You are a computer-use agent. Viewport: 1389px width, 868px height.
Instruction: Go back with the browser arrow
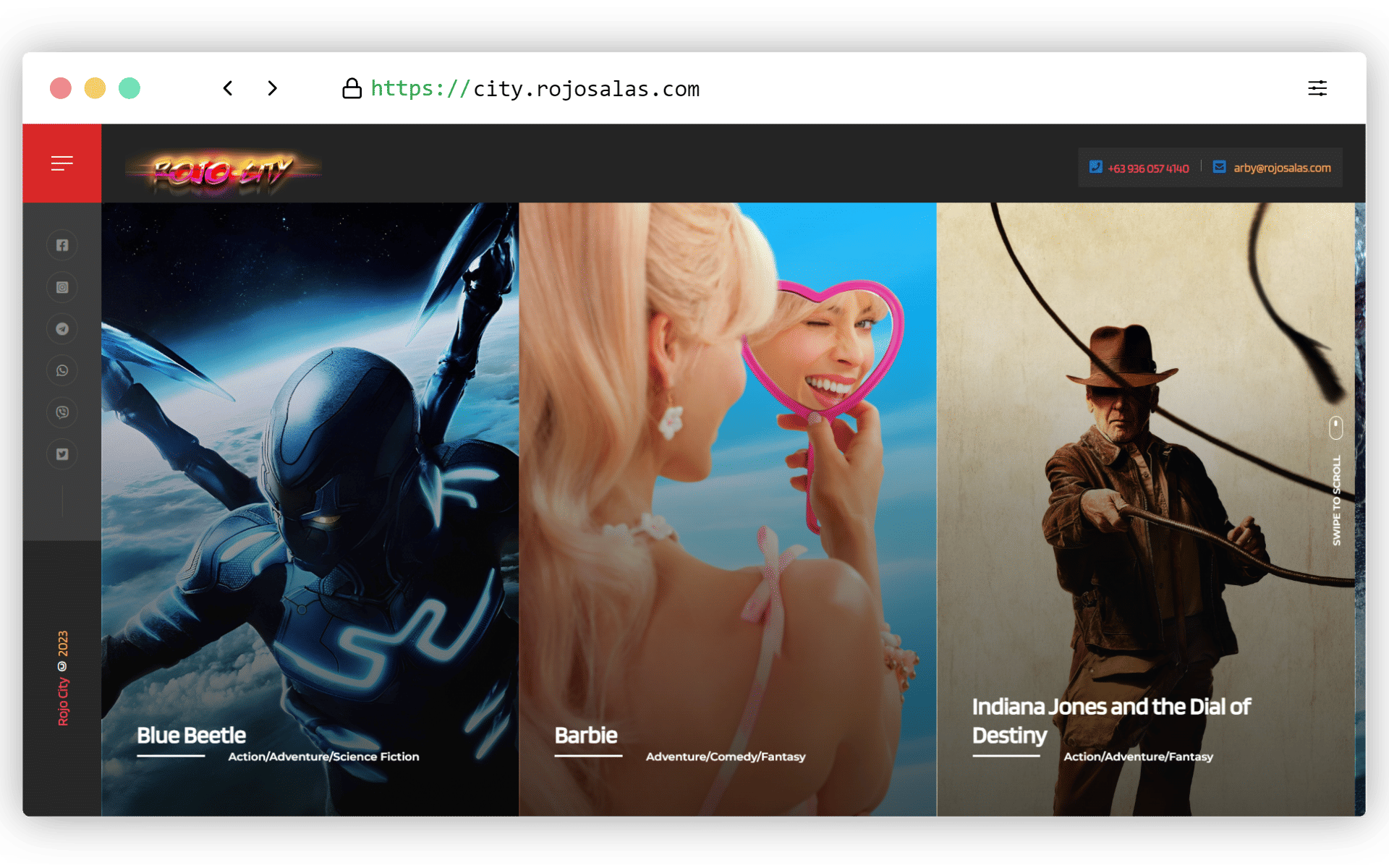[228, 88]
